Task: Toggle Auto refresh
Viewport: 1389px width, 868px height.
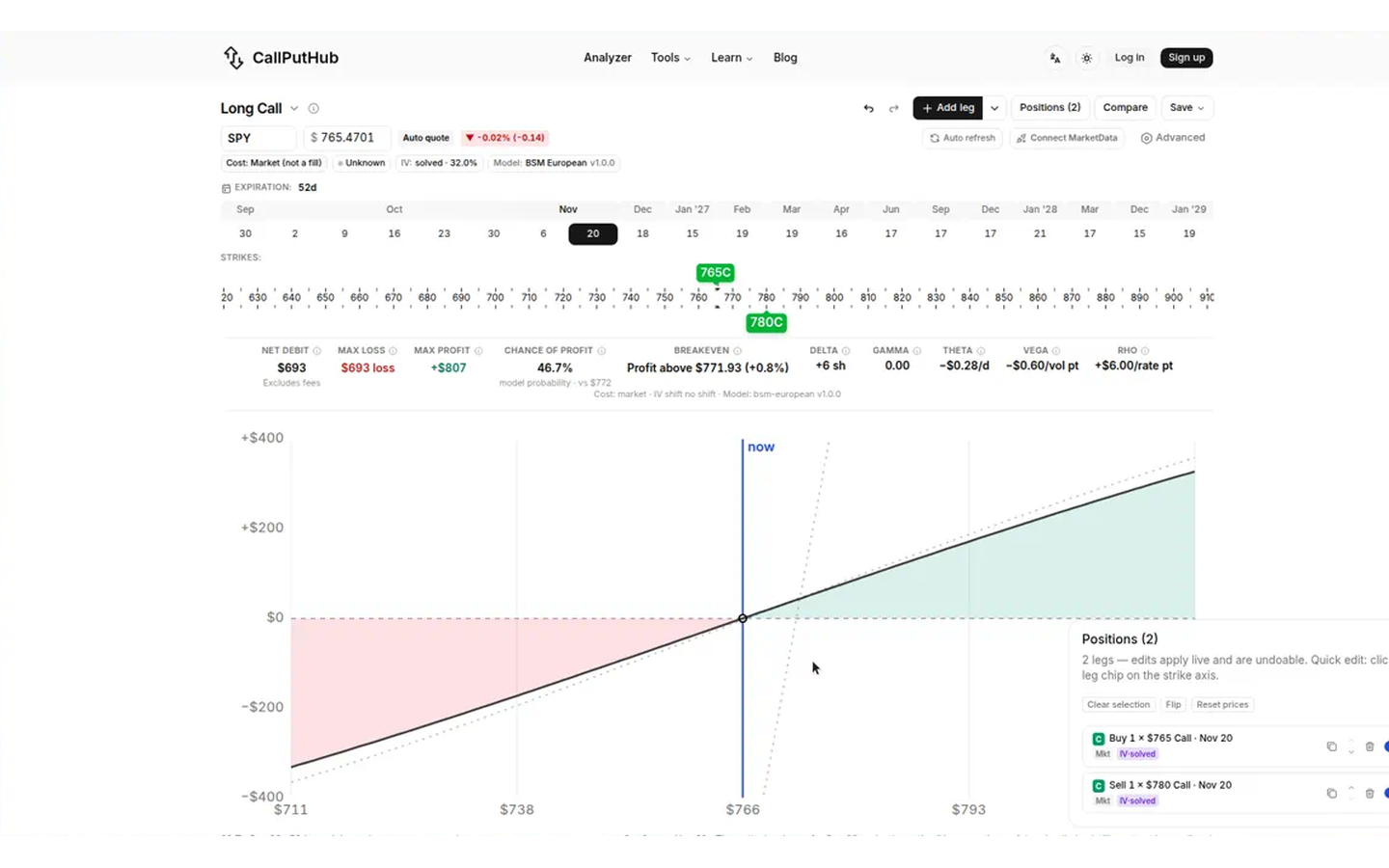Action: (x=962, y=138)
